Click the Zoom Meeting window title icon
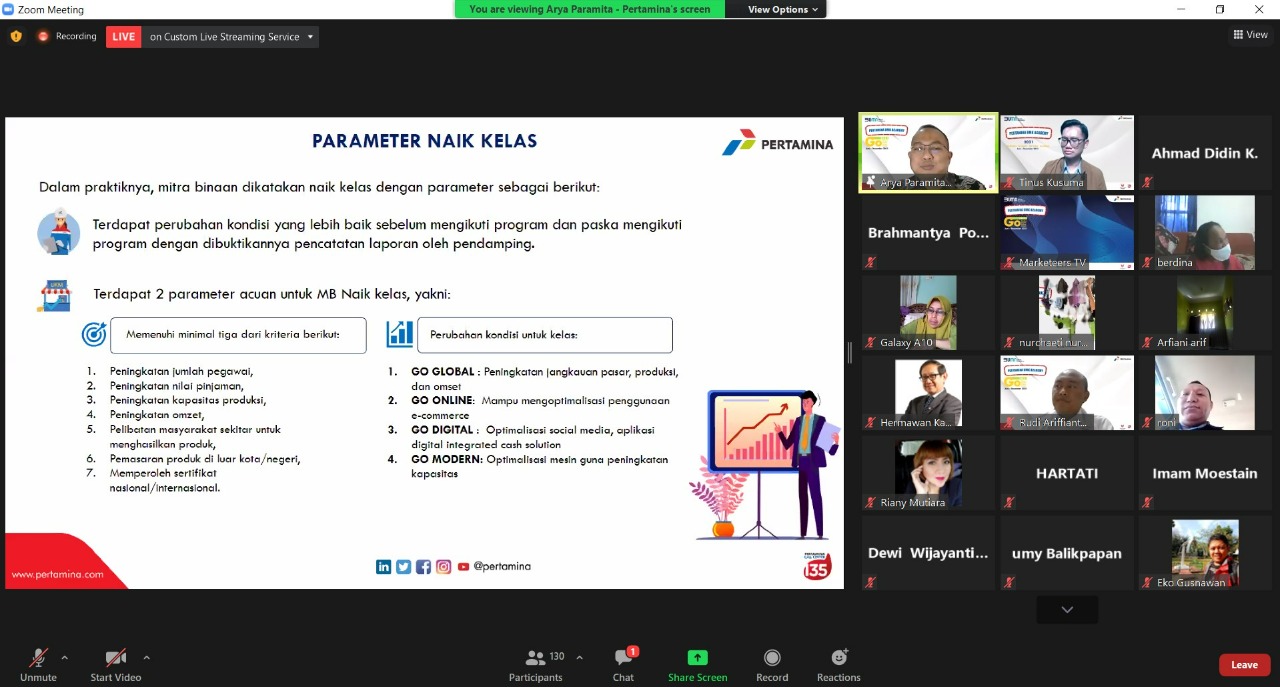 coord(8,9)
